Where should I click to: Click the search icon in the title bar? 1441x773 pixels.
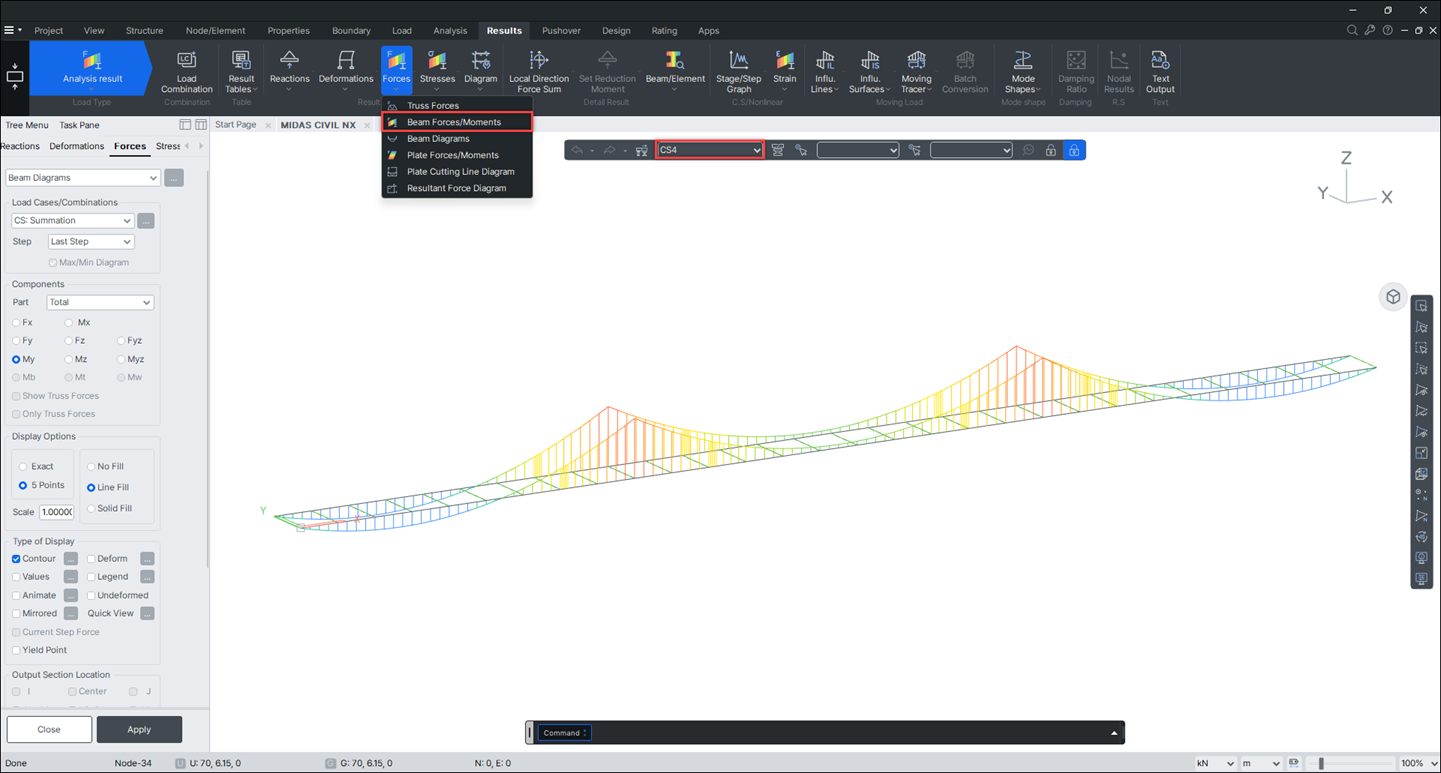[x=1352, y=31]
